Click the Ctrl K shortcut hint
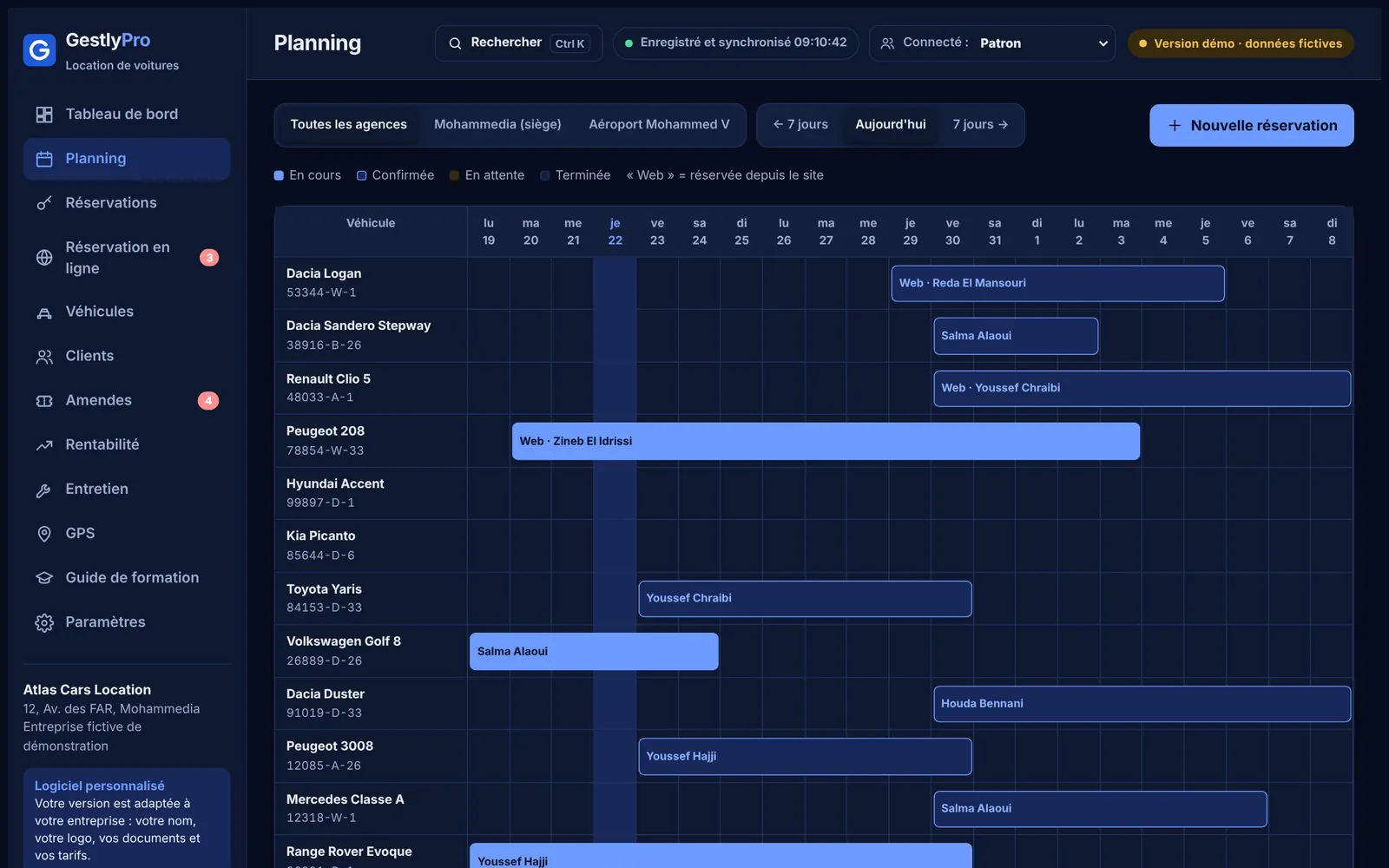Image resolution: width=1389 pixels, height=868 pixels. tap(569, 43)
